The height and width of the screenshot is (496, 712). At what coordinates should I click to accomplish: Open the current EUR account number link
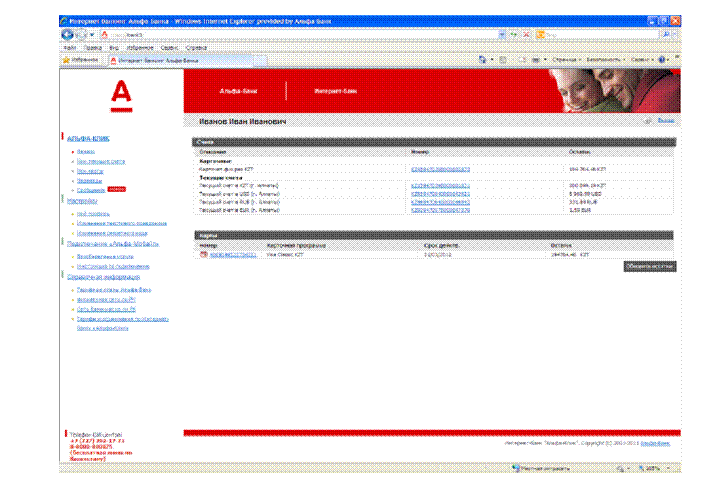point(440,210)
